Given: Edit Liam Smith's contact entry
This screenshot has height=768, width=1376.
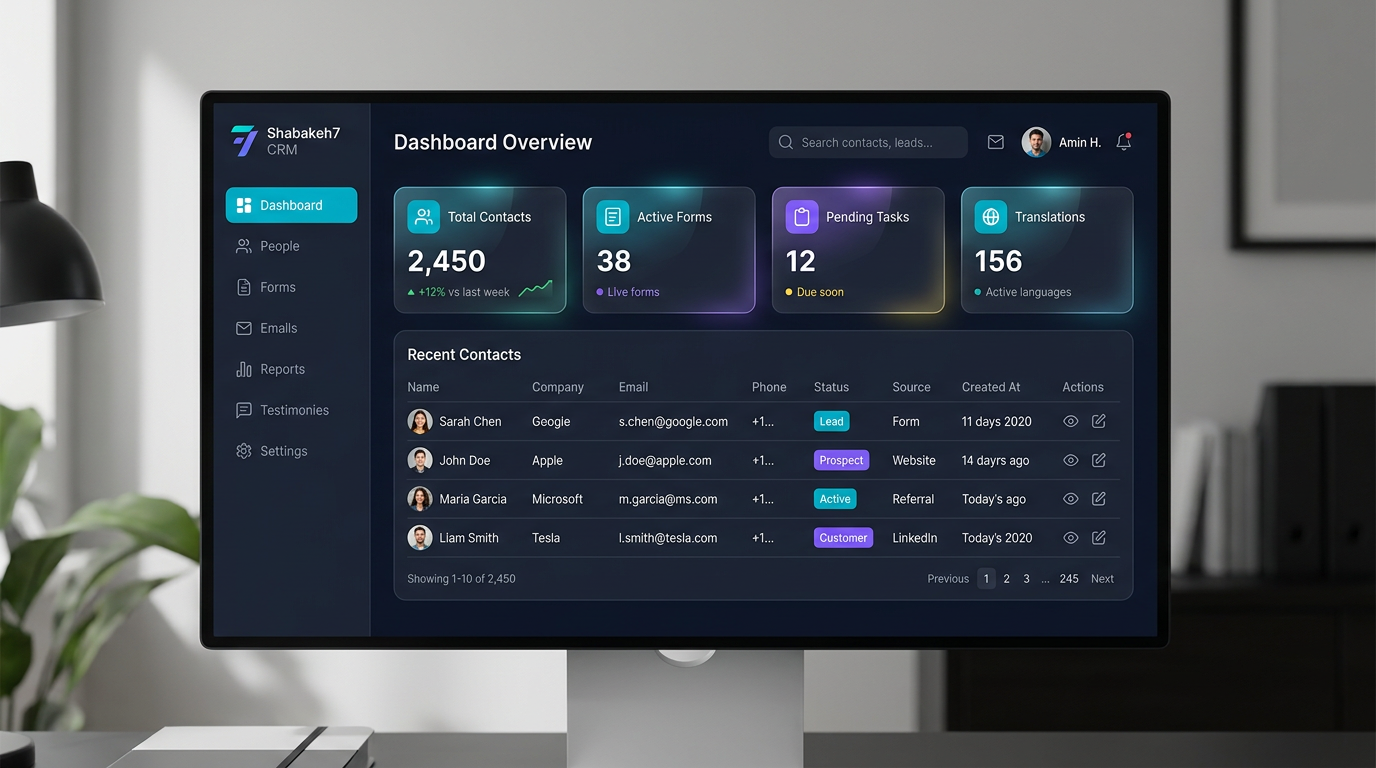Looking at the screenshot, I should pos(1098,537).
